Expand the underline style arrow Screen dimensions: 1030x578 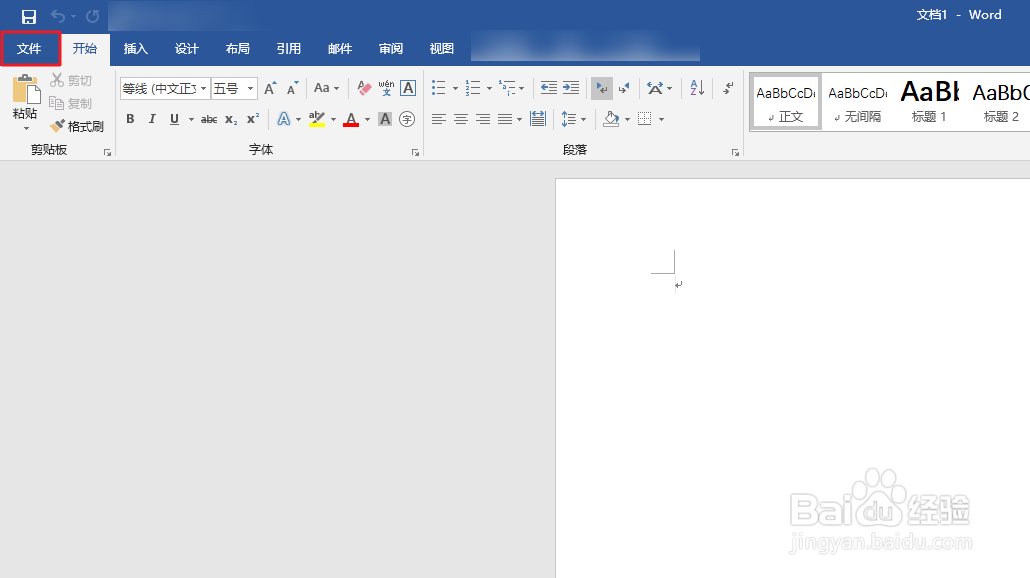pos(191,120)
